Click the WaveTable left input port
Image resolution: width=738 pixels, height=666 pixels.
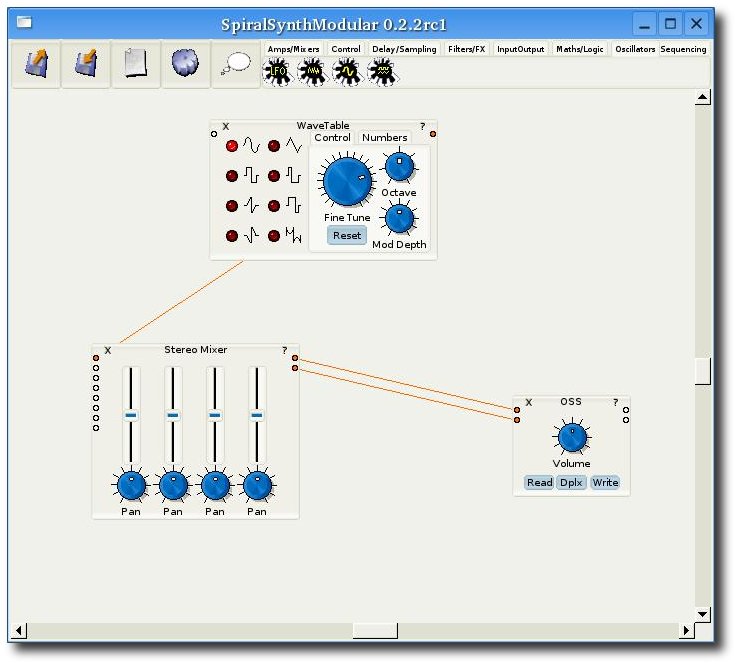(x=214, y=134)
